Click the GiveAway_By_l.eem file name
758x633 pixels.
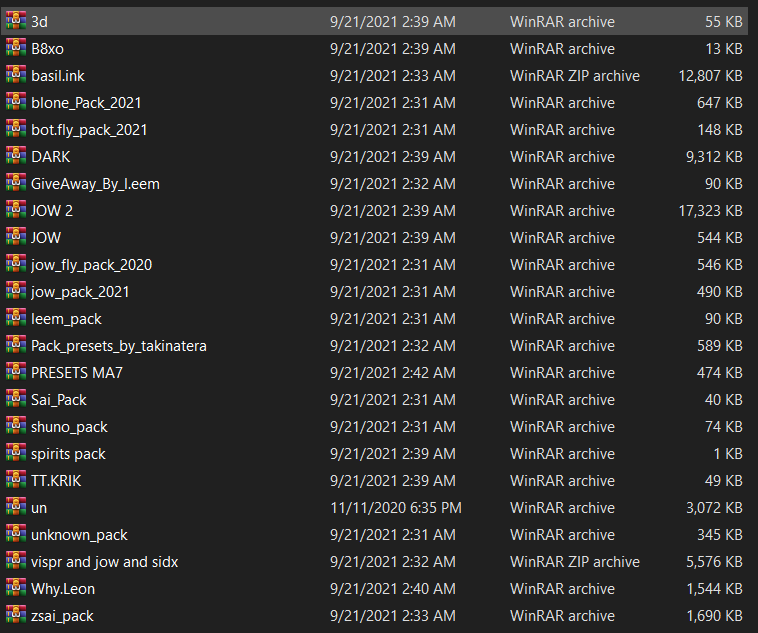95,184
